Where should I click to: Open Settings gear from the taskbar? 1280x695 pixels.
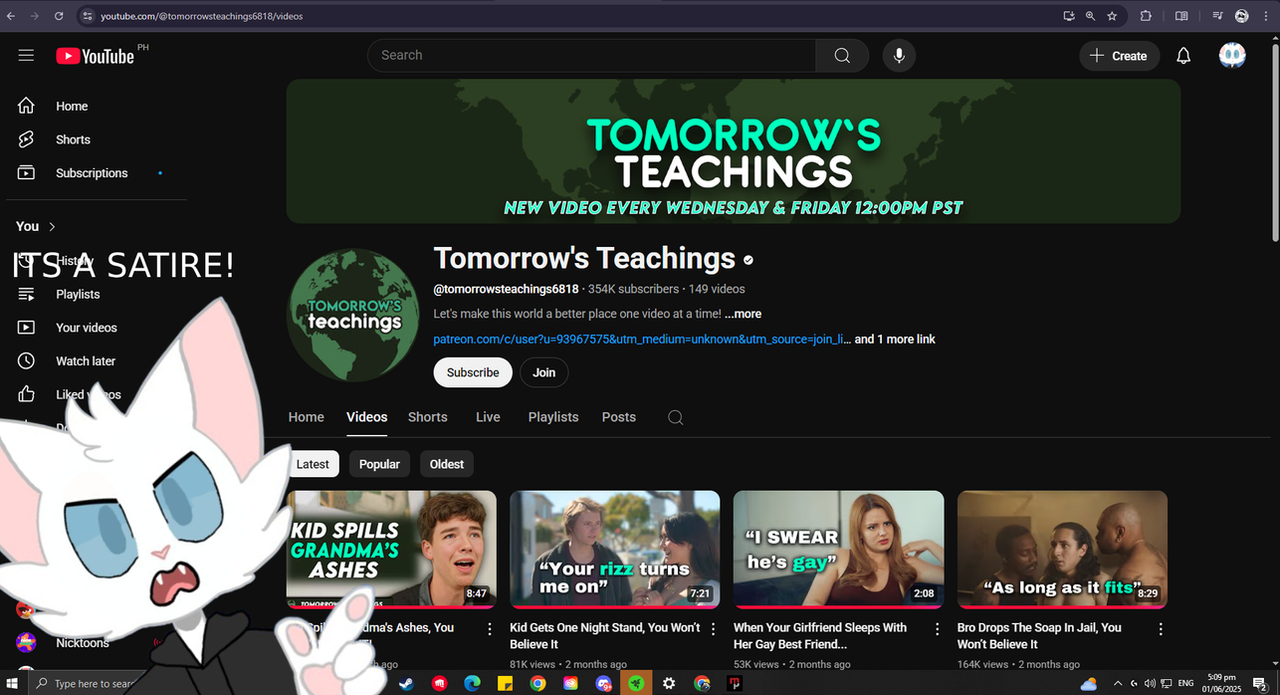coord(669,684)
